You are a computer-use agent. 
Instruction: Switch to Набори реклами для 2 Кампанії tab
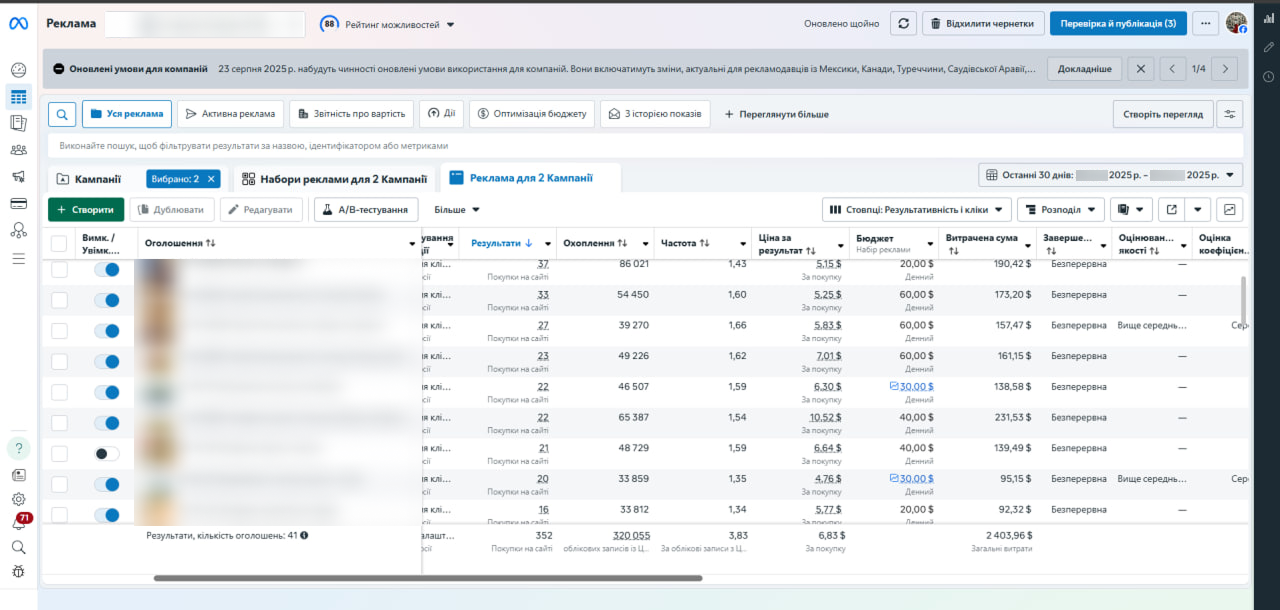[336, 179]
